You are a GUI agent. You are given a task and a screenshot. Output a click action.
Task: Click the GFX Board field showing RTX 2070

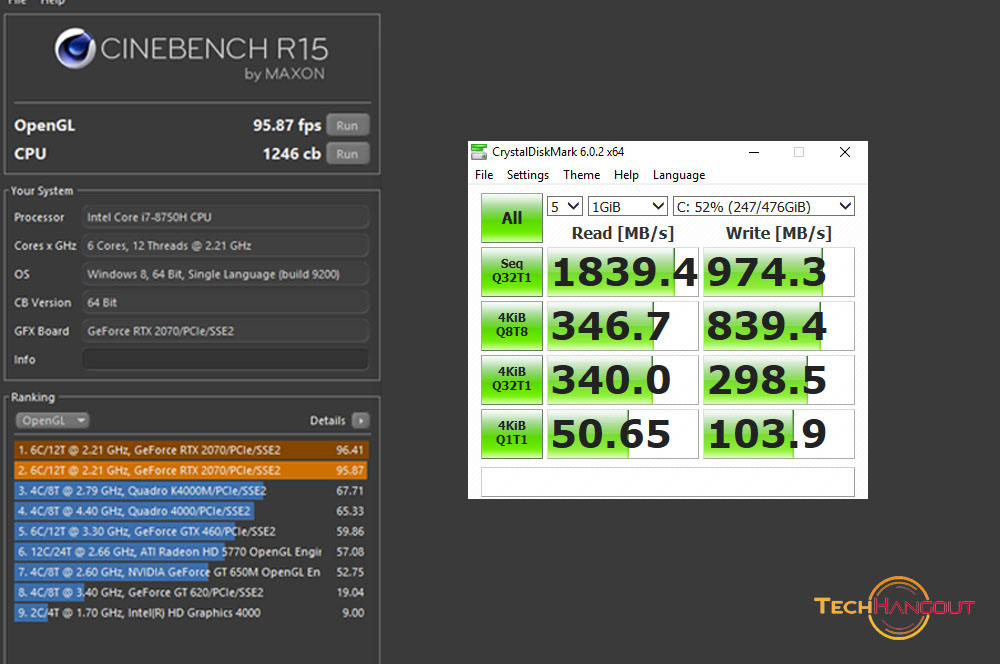click(x=225, y=331)
